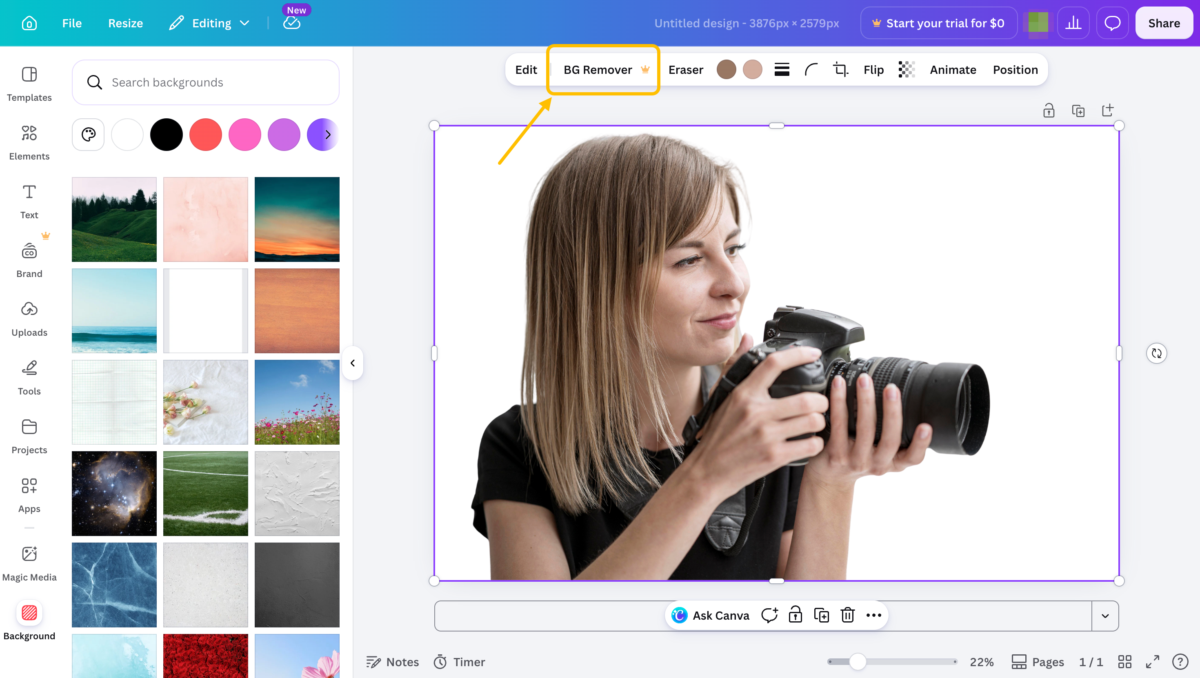Open the File menu

point(72,23)
